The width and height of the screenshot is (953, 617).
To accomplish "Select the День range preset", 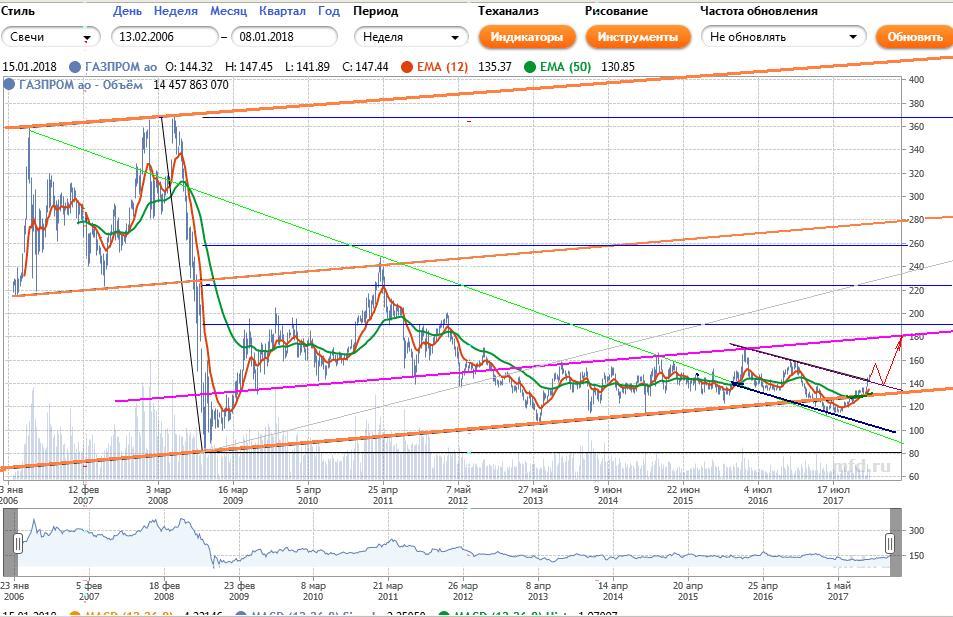I will 127,11.
